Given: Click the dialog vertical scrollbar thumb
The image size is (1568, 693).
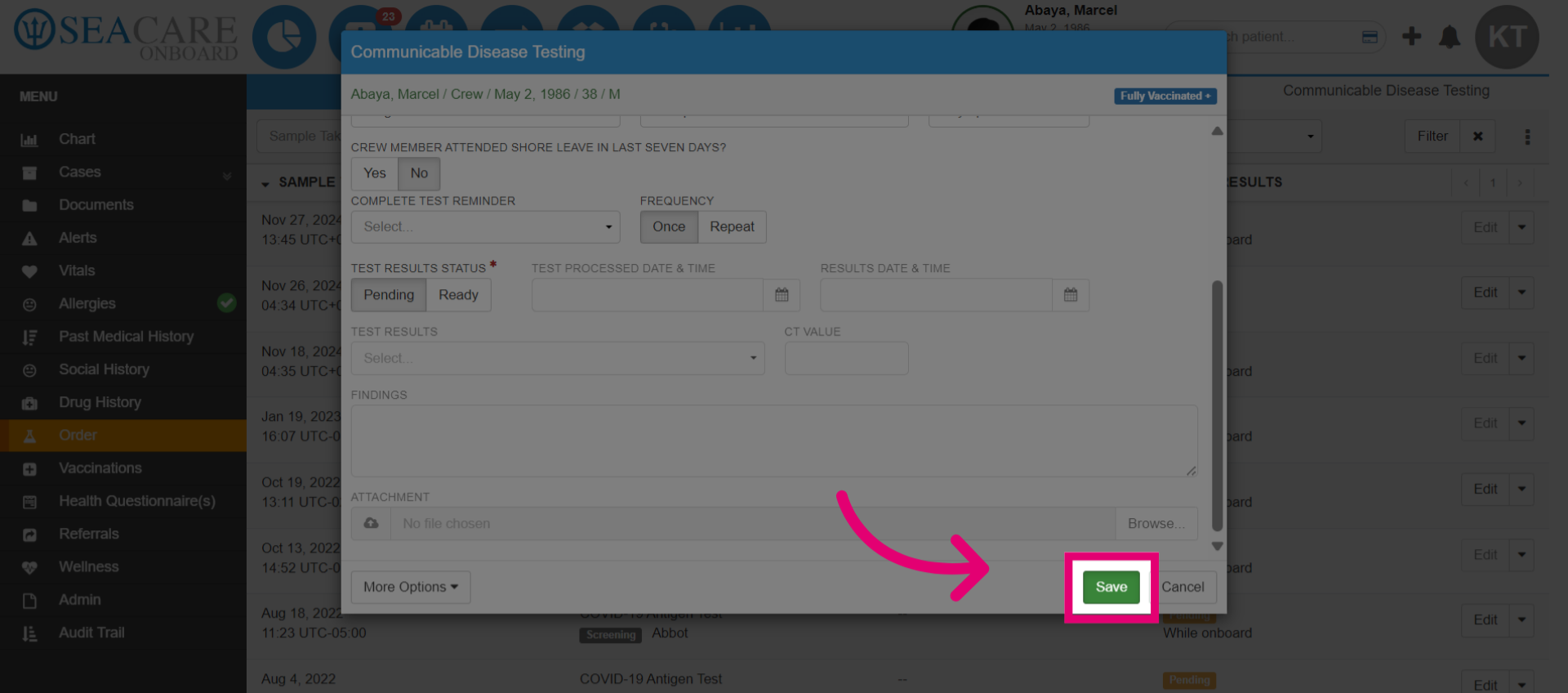Looking at the screenshot, I should (x=1217, y=406).
